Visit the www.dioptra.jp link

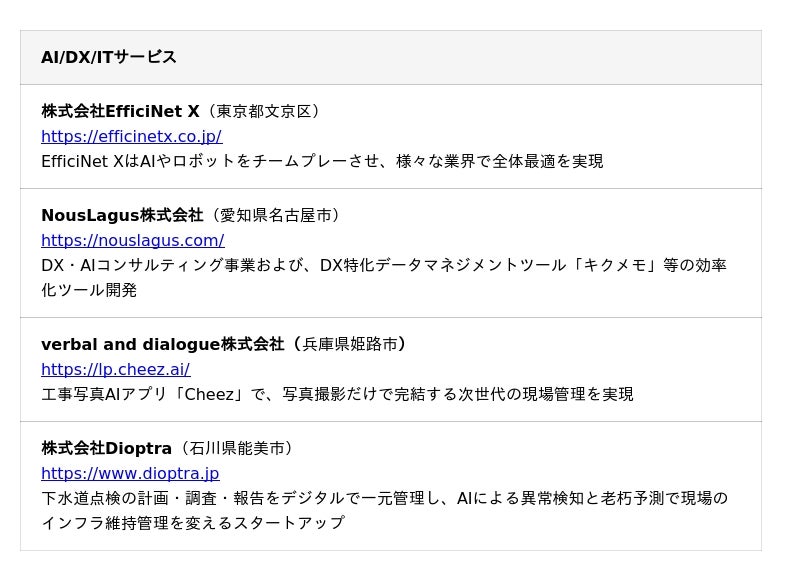[x=130, y=473]
